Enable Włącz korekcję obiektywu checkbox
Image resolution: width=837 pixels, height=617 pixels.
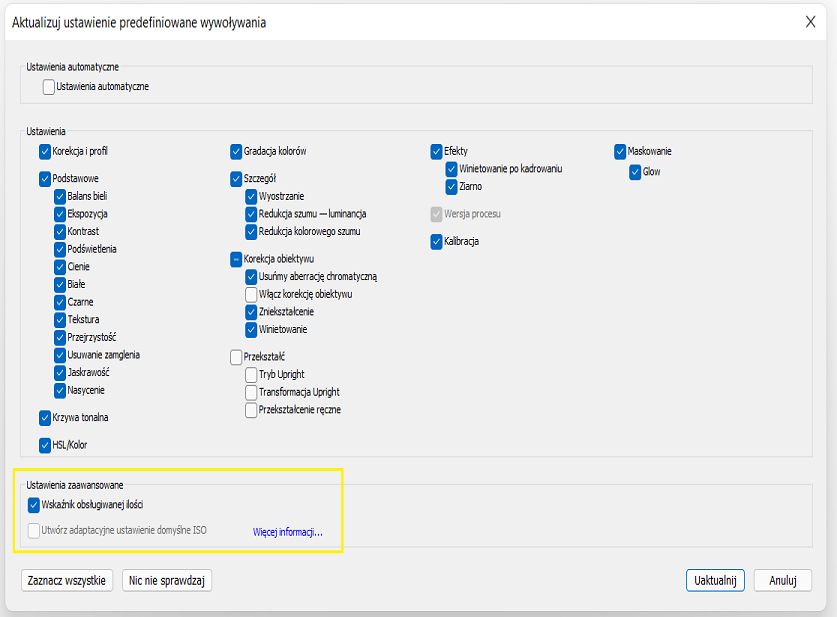[x=251, y=294]
